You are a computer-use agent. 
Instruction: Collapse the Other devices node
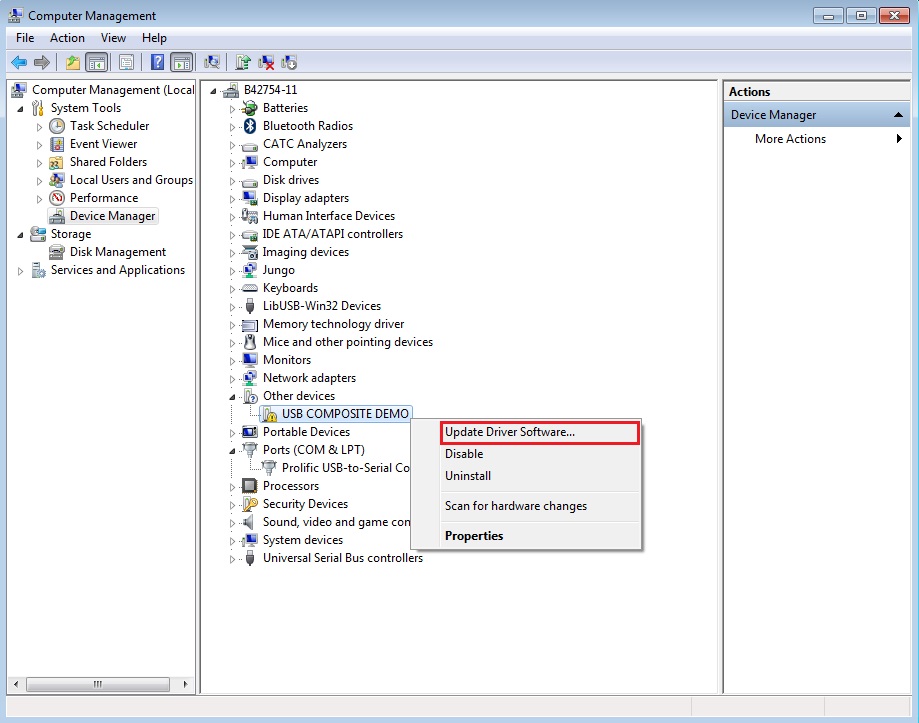232,396
